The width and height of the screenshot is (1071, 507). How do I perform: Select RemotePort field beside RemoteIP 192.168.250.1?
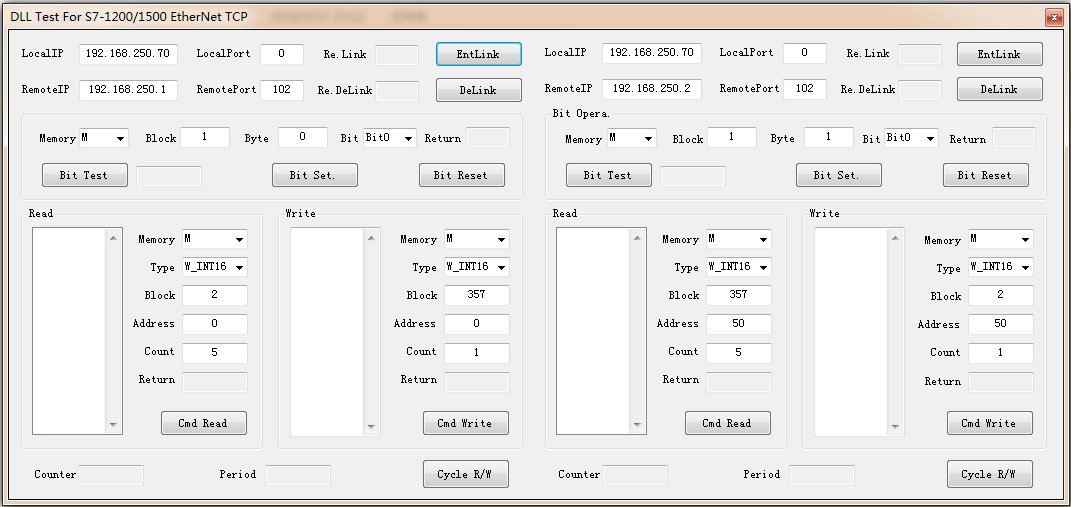pos(281,89)
